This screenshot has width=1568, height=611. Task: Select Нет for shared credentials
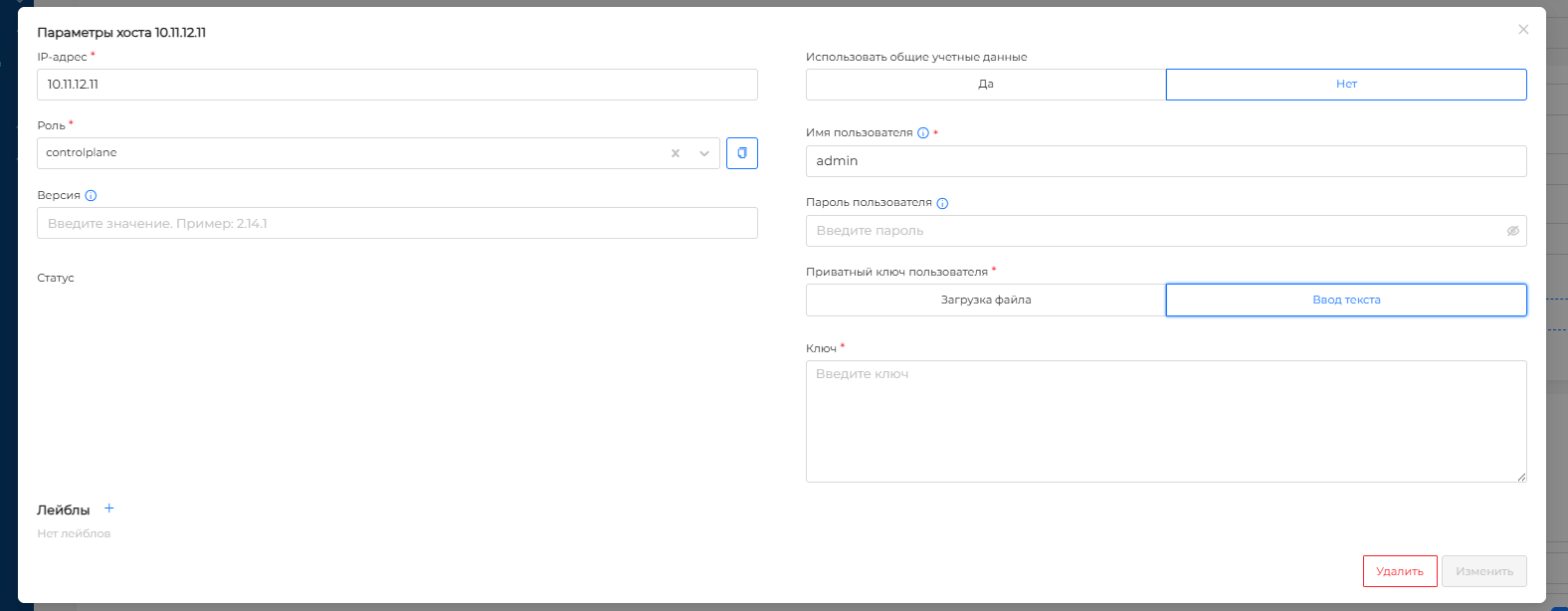pos(1346,85)
